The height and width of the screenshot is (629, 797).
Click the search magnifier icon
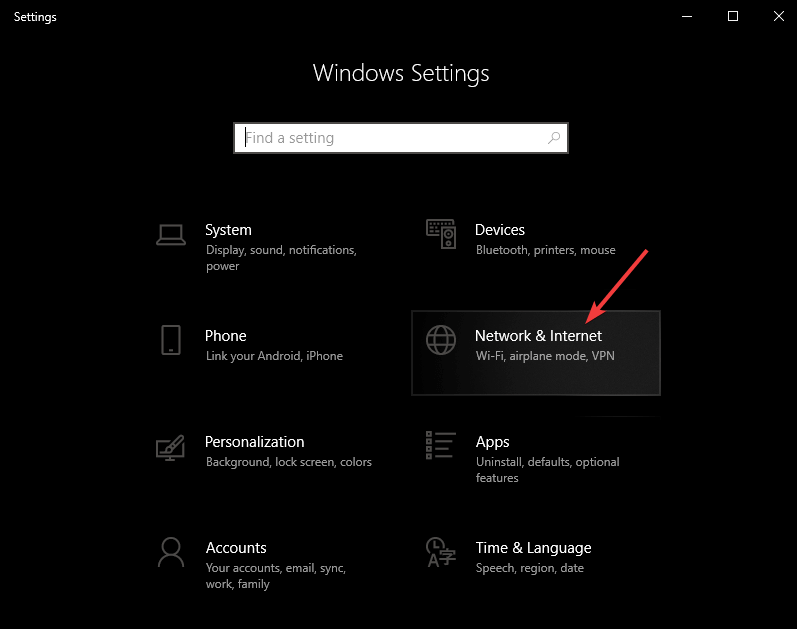554,138
